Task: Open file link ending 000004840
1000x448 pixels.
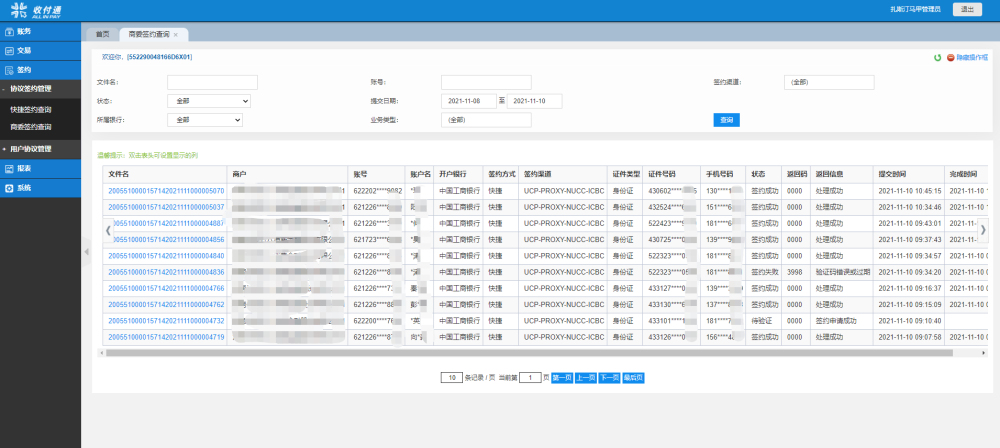Action: (x=166, y=256)
